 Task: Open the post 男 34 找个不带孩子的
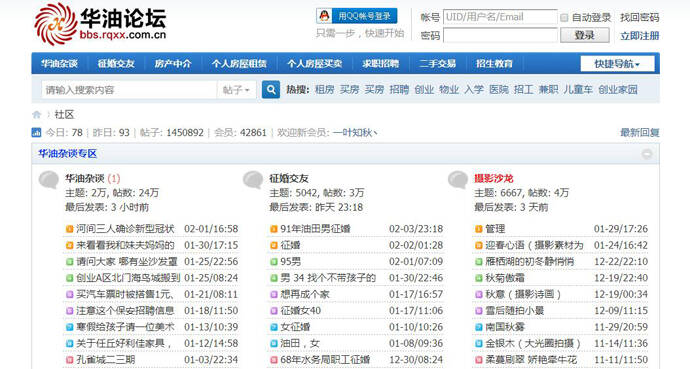tap(328, 278)
